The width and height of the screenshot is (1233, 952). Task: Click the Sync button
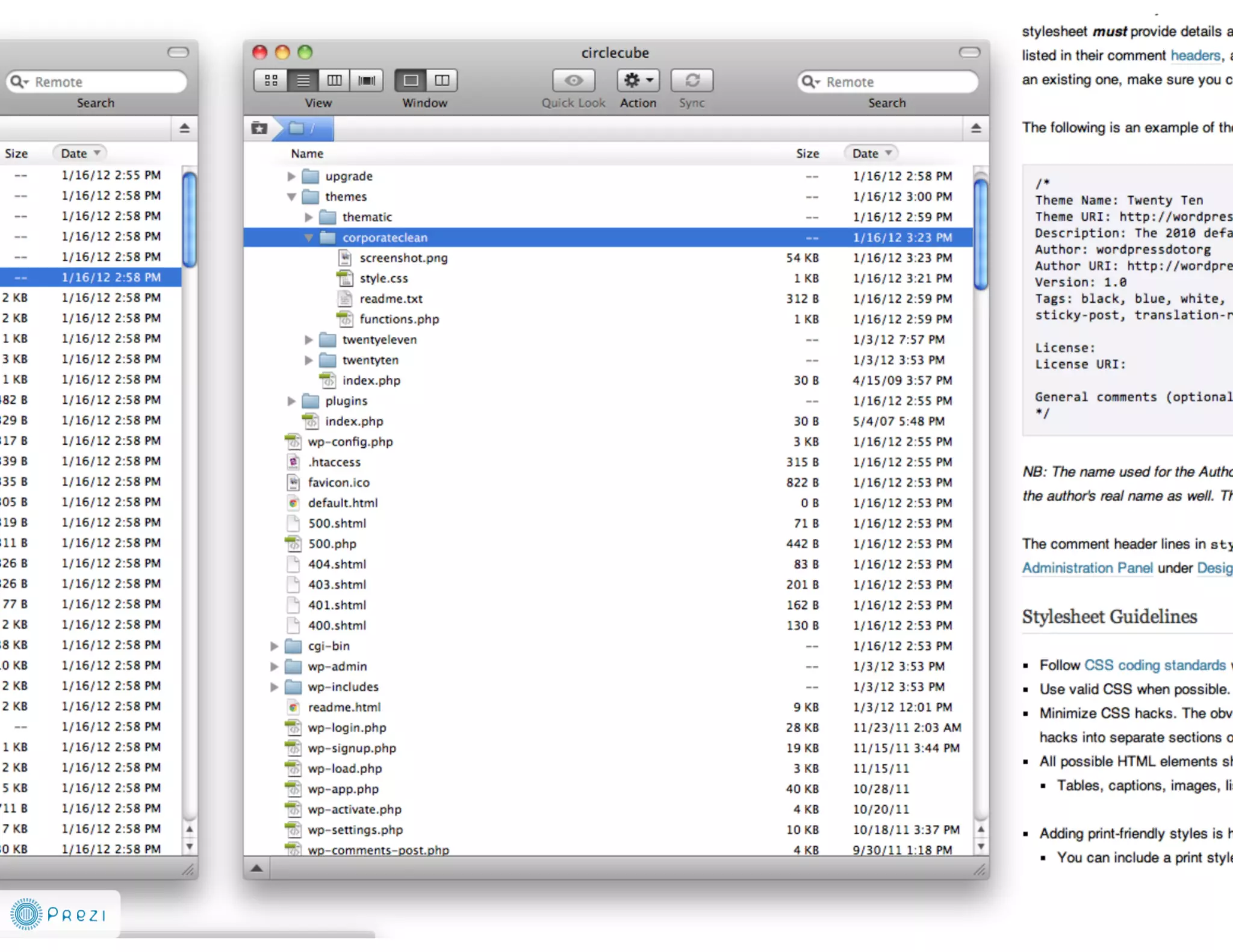click(692, 81)
